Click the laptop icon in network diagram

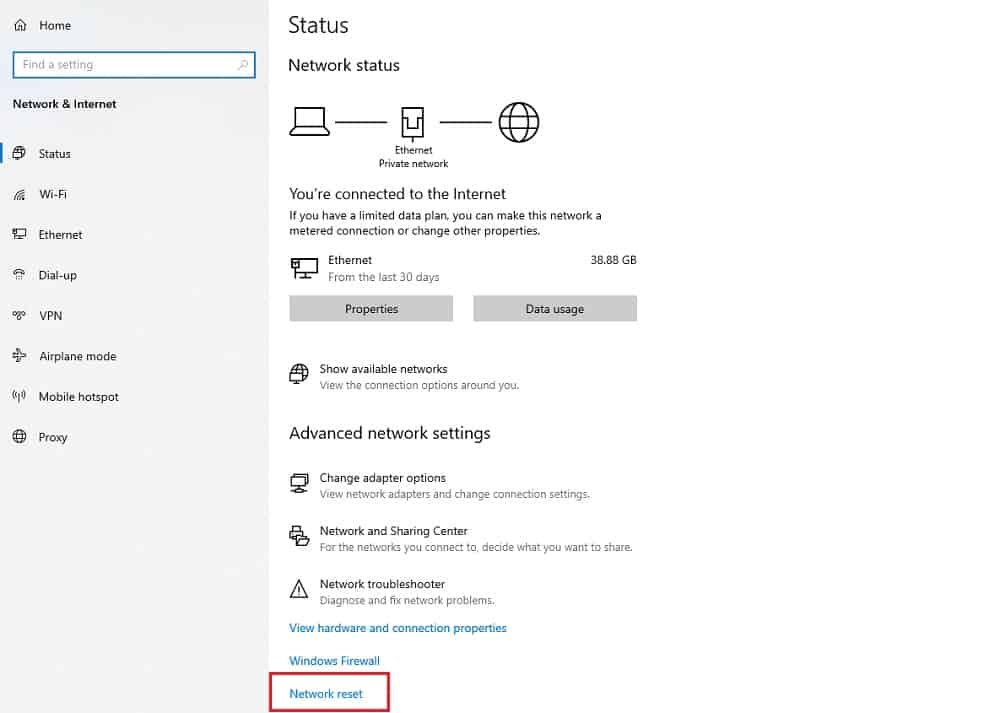click(309, 121)
